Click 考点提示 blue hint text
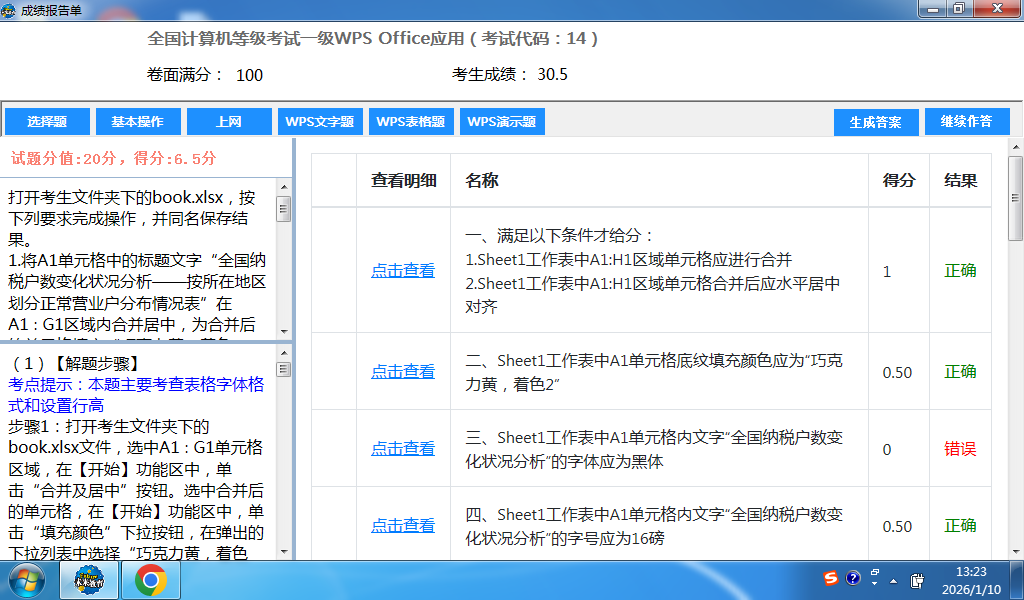This screenshot has width=1024, height=600. (x=136, y=394)
